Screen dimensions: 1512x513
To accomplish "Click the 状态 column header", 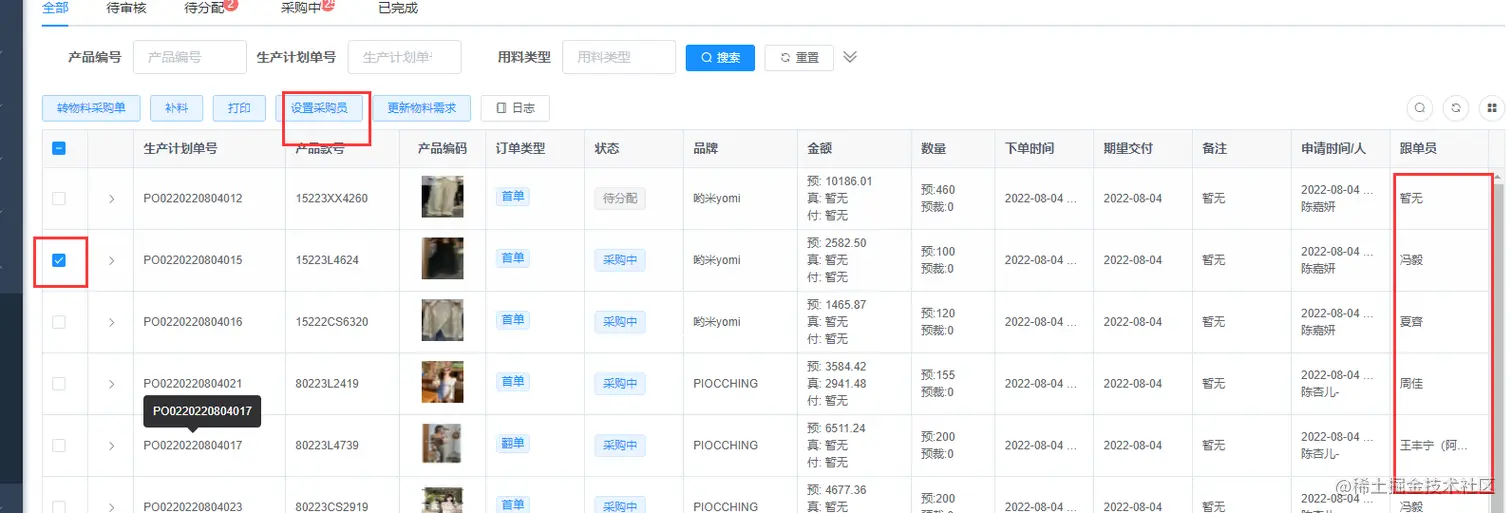I will click(607, 148).
